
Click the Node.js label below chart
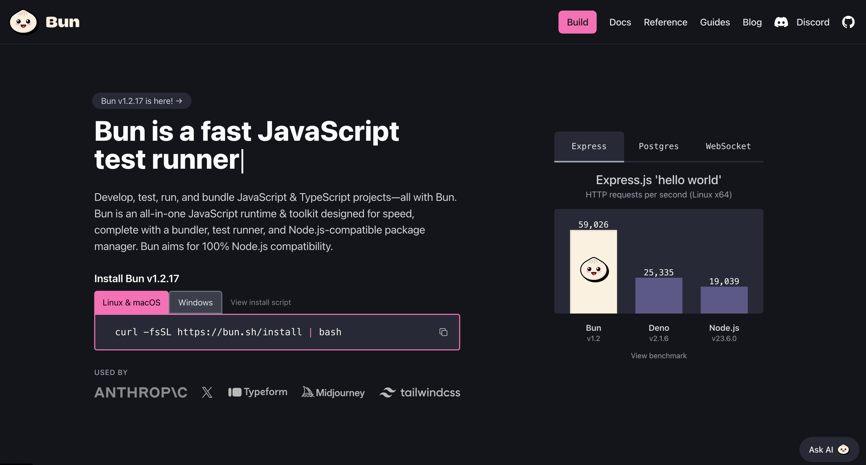tap(724, 328)
